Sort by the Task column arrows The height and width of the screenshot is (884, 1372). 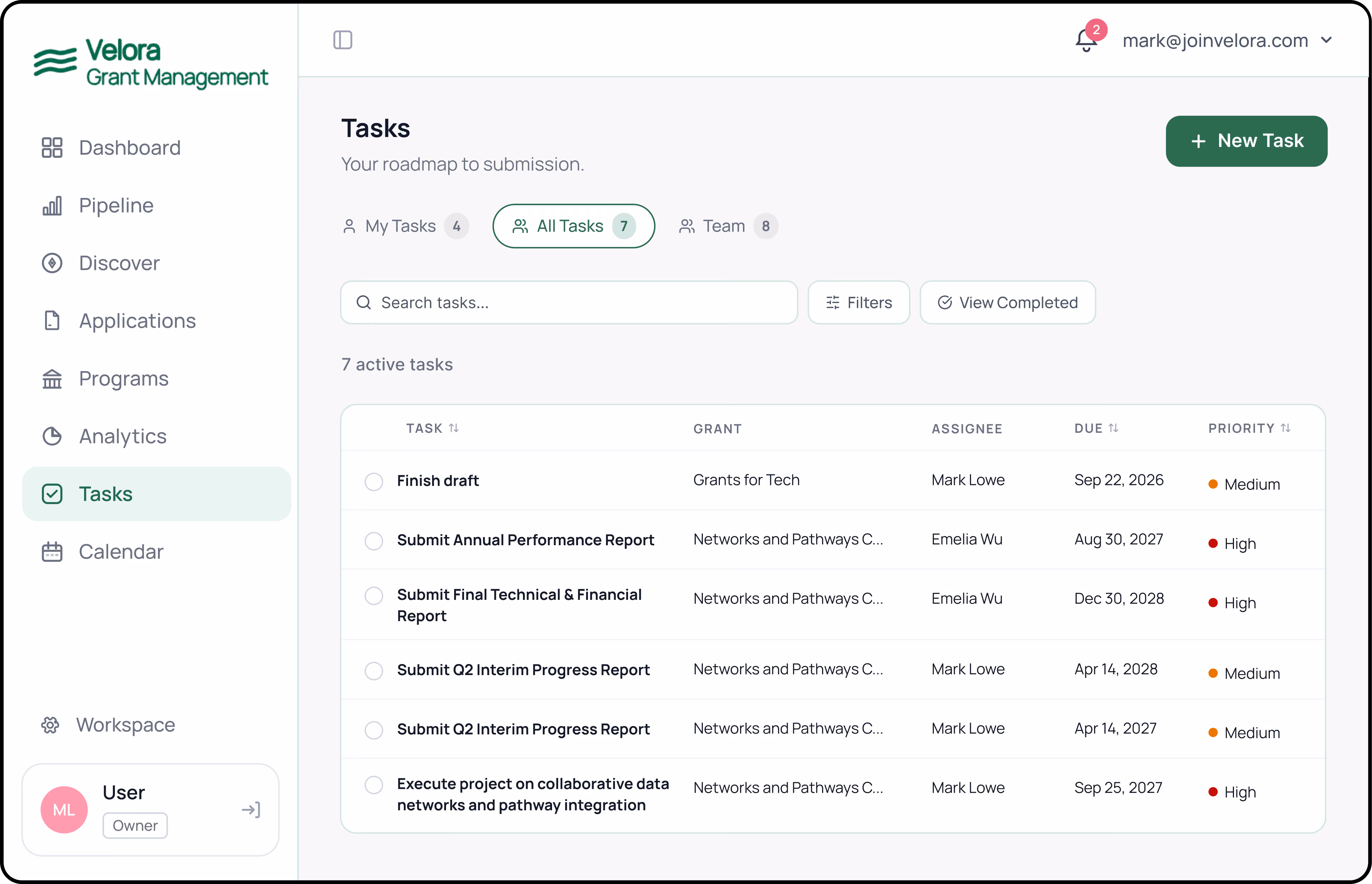(454, 428)
